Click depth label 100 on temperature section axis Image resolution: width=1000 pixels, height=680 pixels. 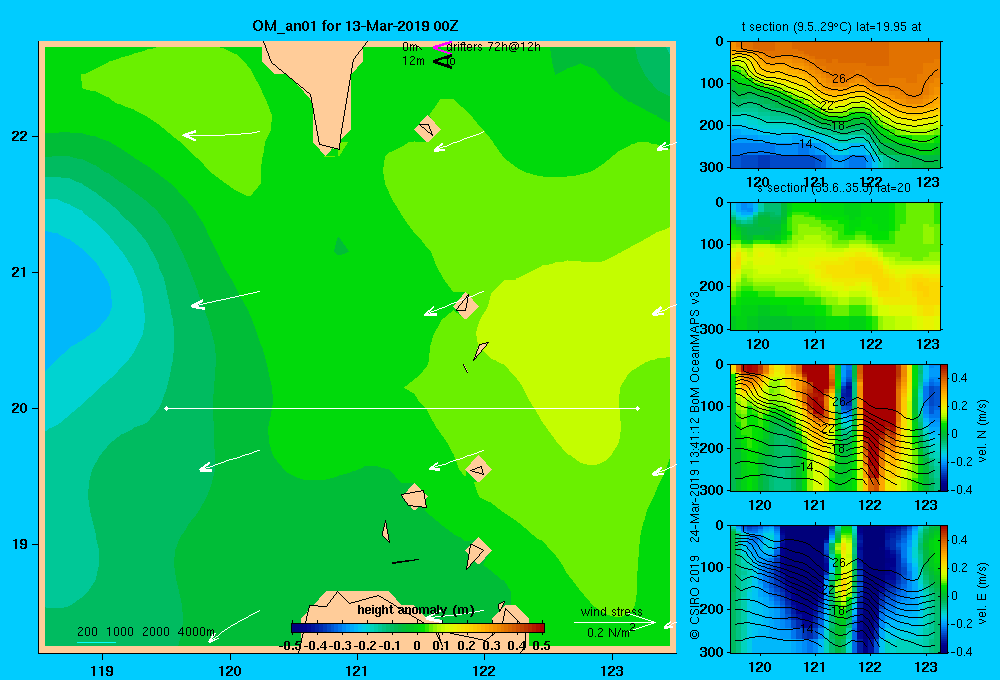tap(713, 83)
